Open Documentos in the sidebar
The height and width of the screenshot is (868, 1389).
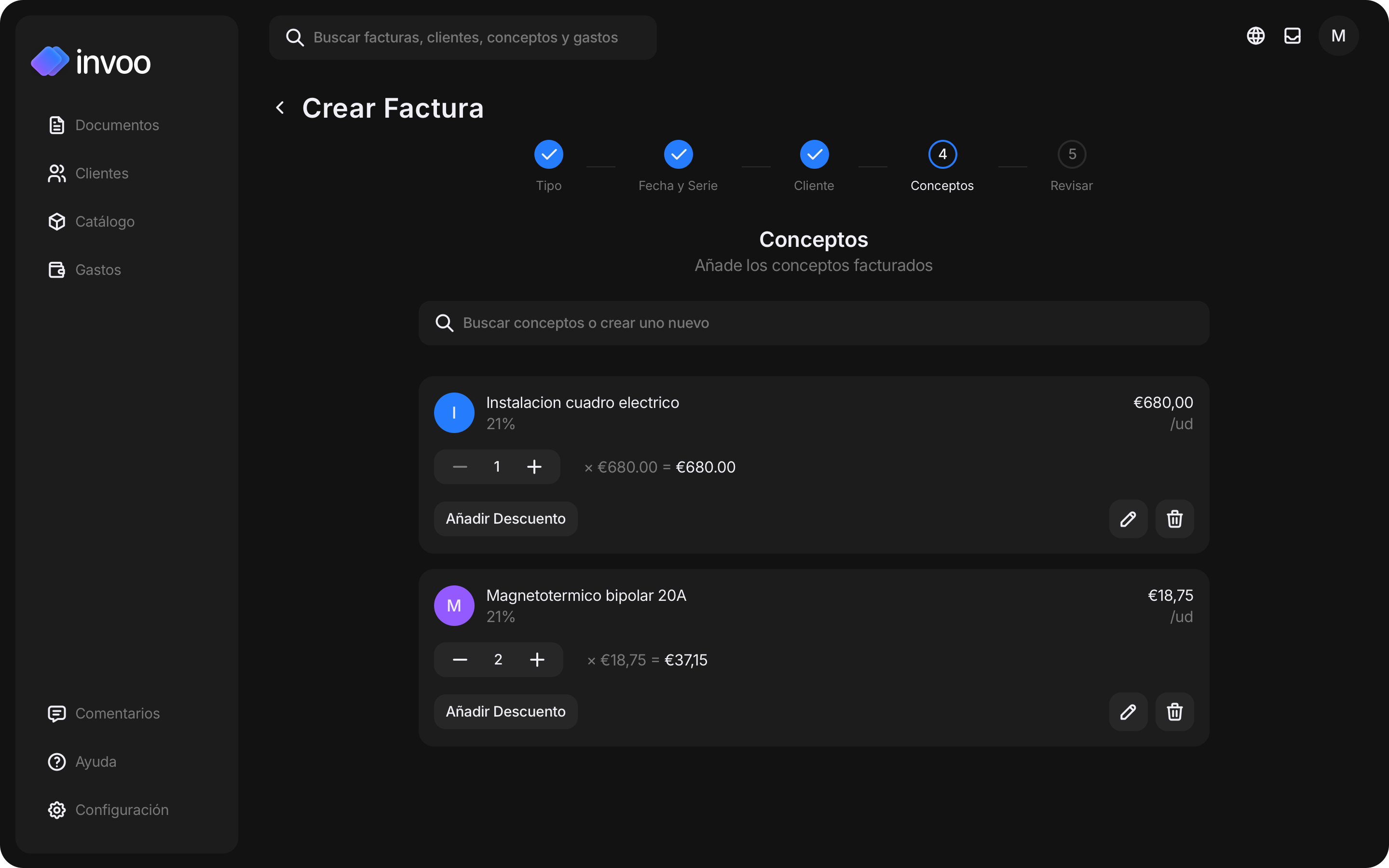click(x=104, y=125)
